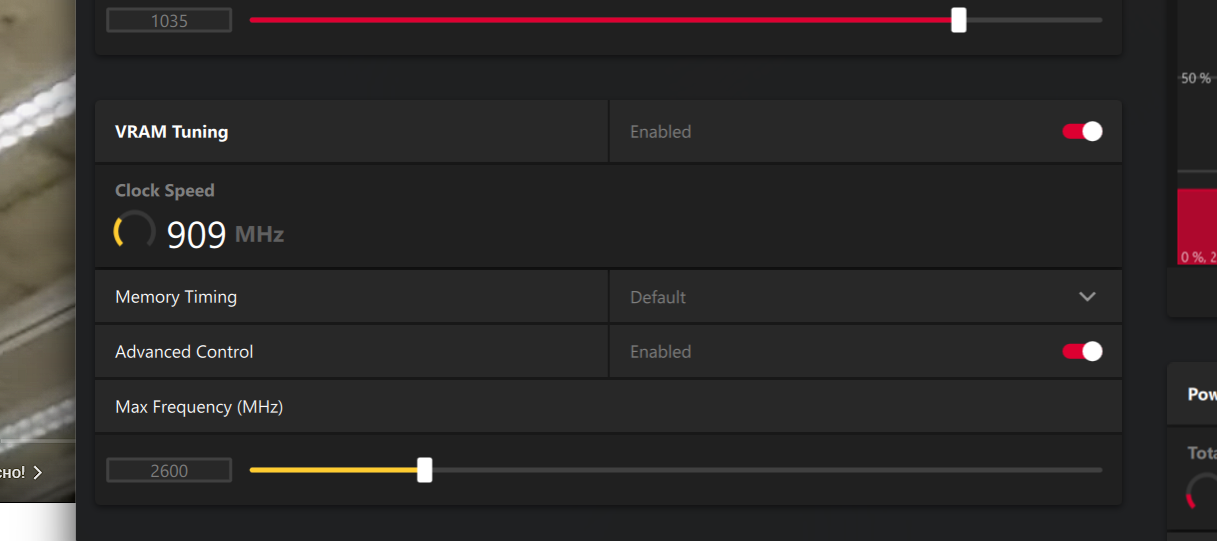Screen dimensions: 1217x541
Task: Click the Enabled status text for Advanced Control
Action: click(660, 352)
